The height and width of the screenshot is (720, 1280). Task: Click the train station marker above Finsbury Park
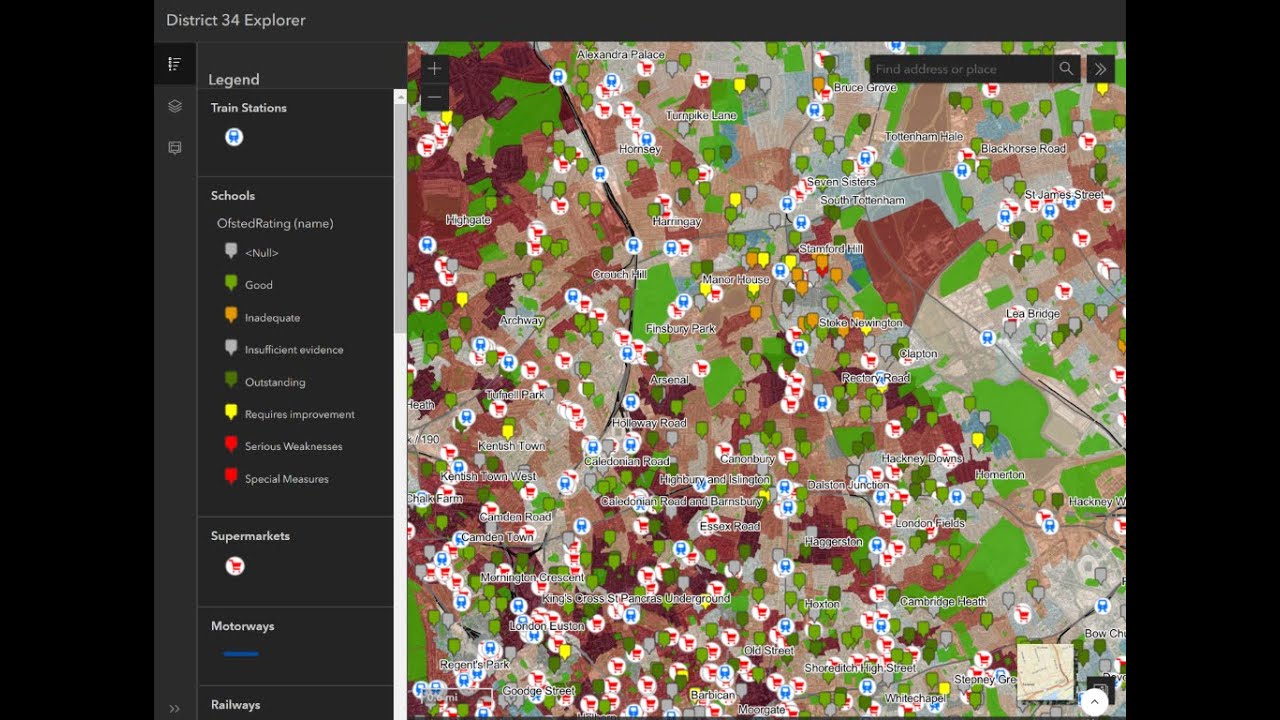[683, 302]
